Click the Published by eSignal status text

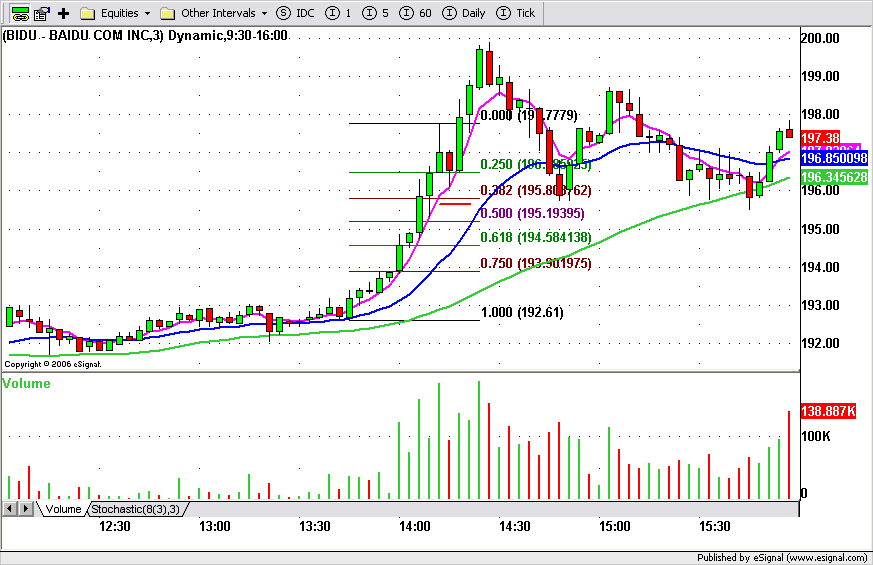781,558
